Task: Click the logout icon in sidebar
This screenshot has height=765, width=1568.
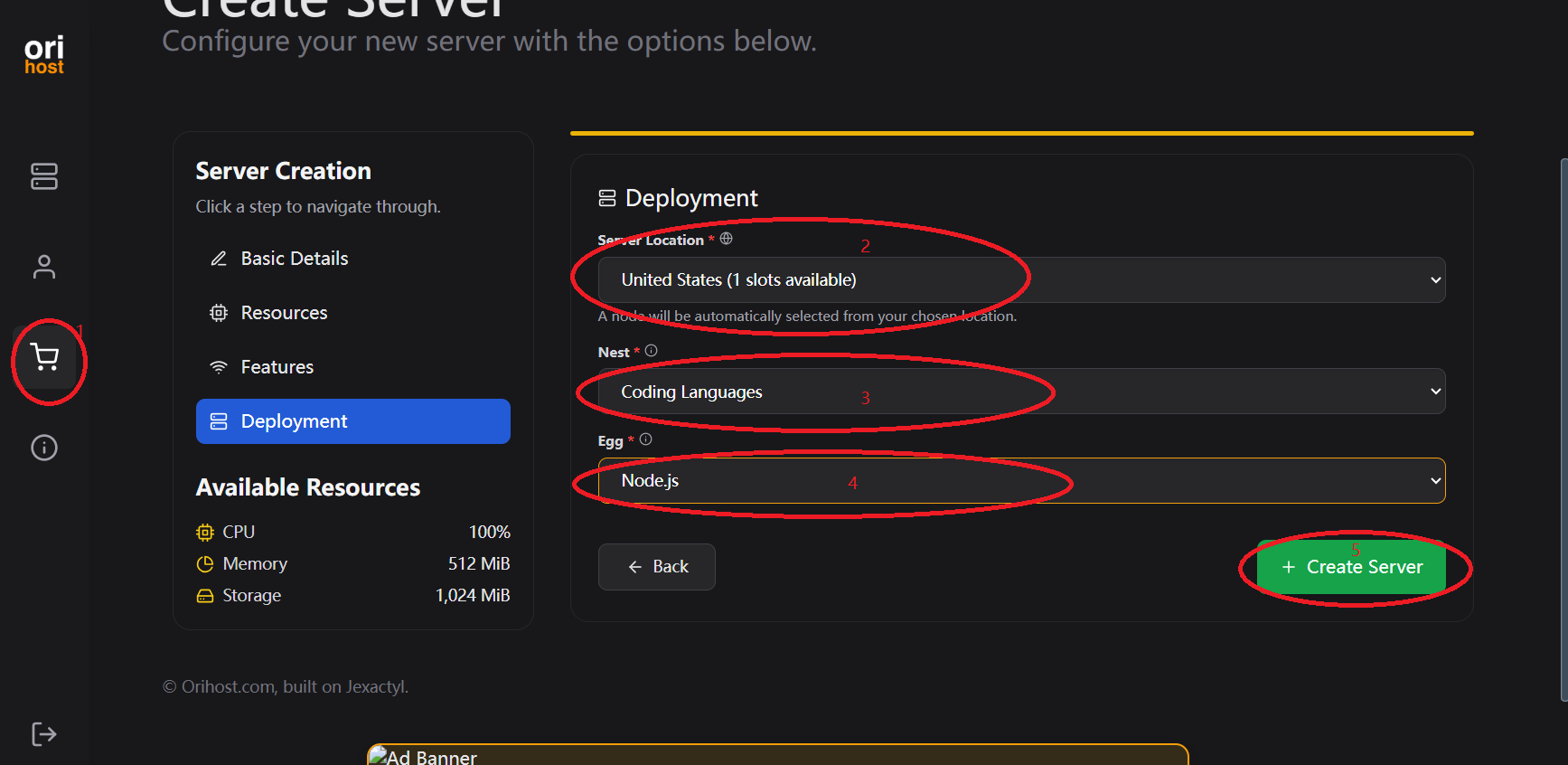Action: click(x=44, y=734)
